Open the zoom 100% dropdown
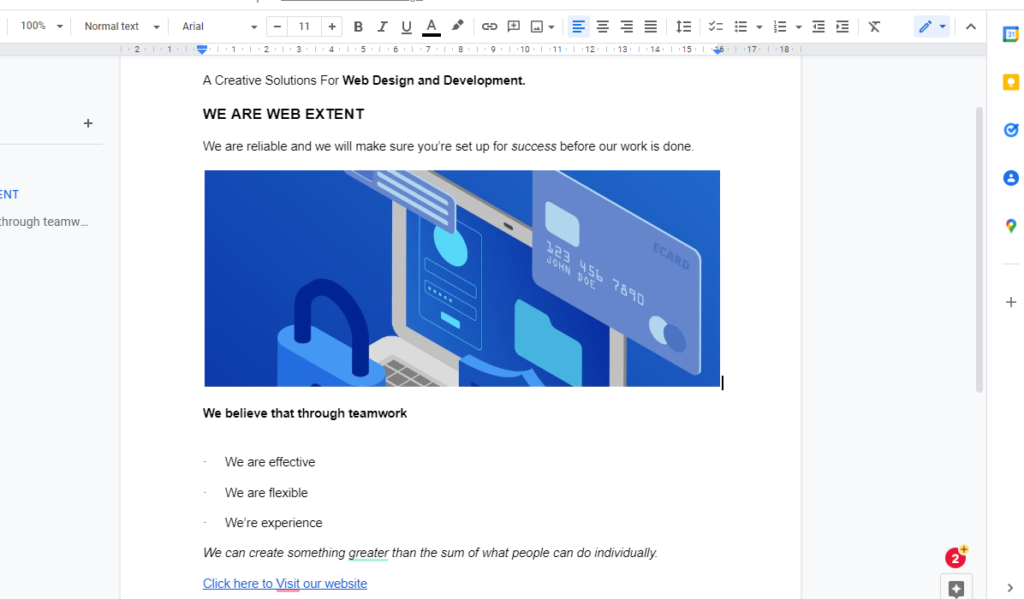The height and width of the screenshot is (599, 1024). pos(41,26)
